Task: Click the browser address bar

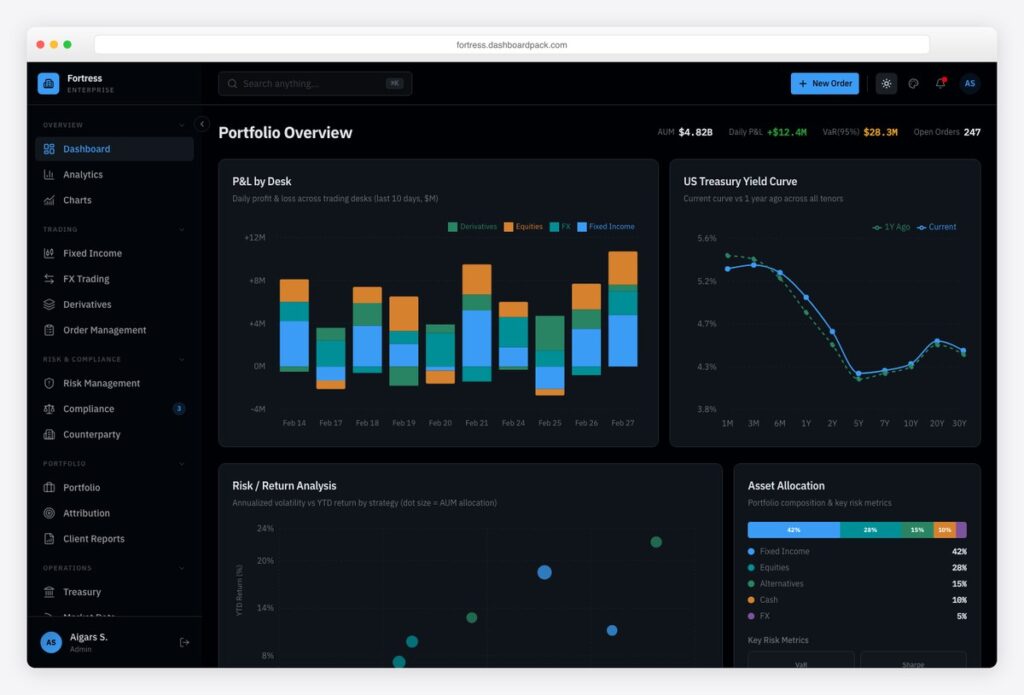Action: (x=512, y=45)
